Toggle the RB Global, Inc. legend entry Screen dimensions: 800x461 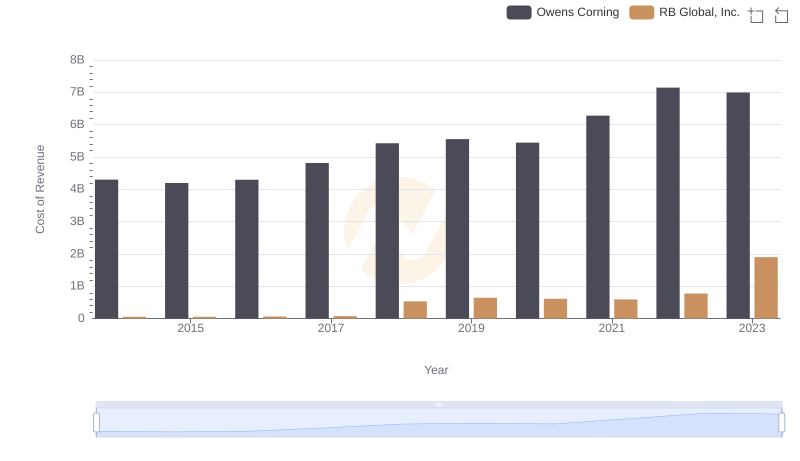(684, 12)
